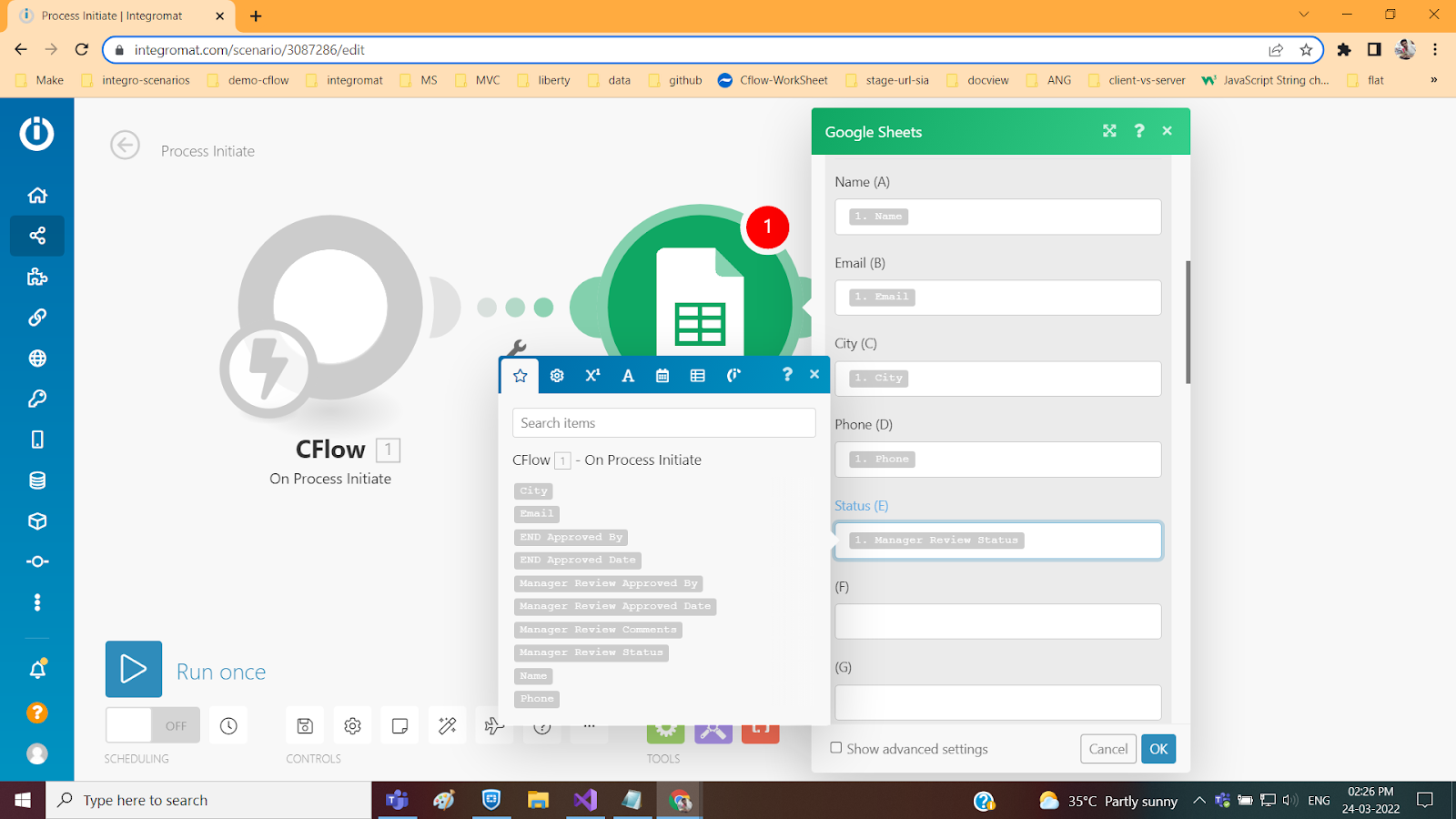Open help in the variable picker header
Screen dimensions: 1456x819
pos(787,374)
